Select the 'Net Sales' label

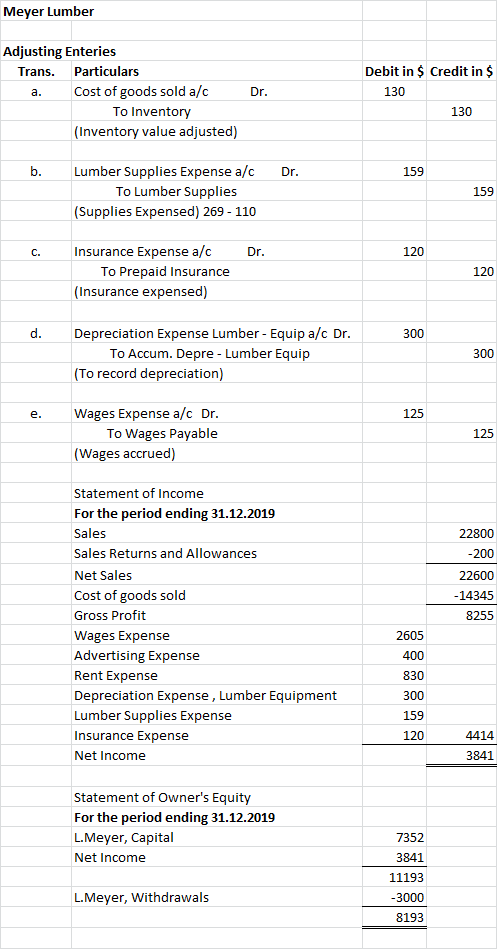[103, 576]
